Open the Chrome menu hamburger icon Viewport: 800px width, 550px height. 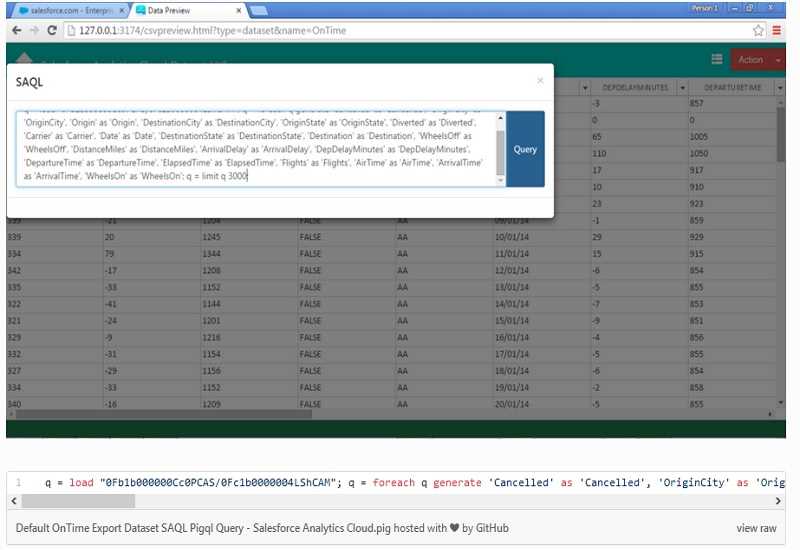[x=777, y=31]
